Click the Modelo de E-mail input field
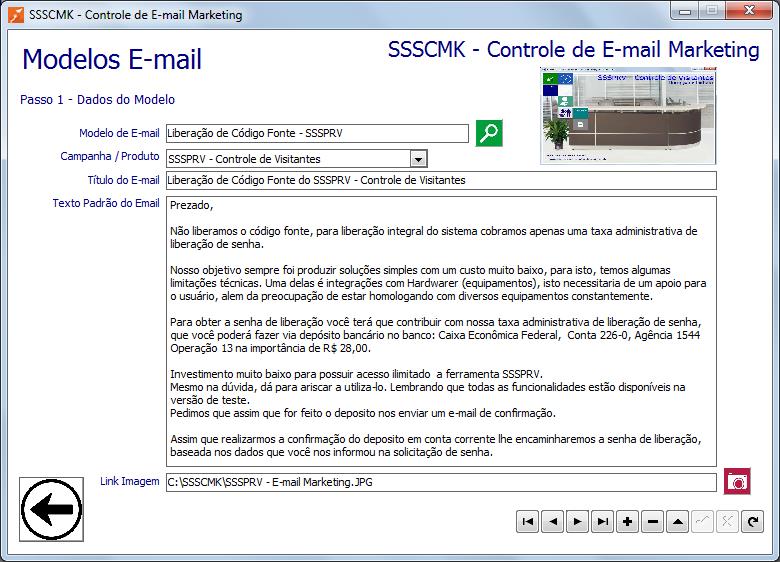The width and height of the screenshot is (780, 562). 317,133
